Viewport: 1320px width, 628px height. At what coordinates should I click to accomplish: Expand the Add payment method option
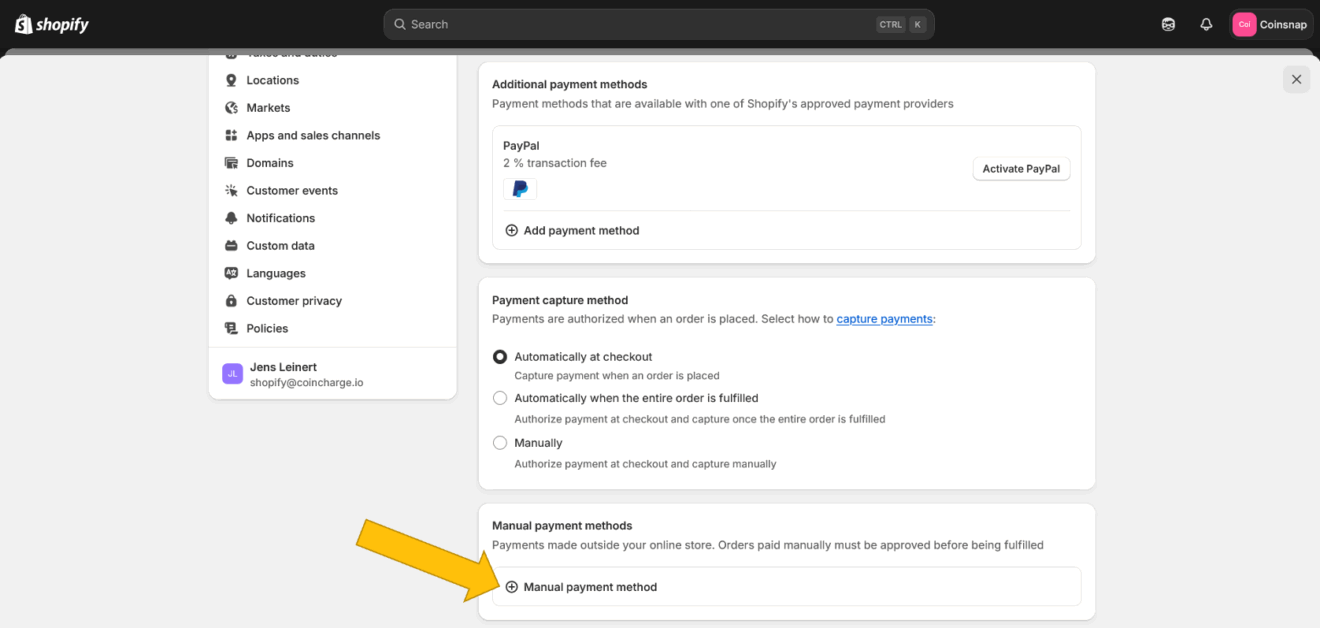point(572,231)
